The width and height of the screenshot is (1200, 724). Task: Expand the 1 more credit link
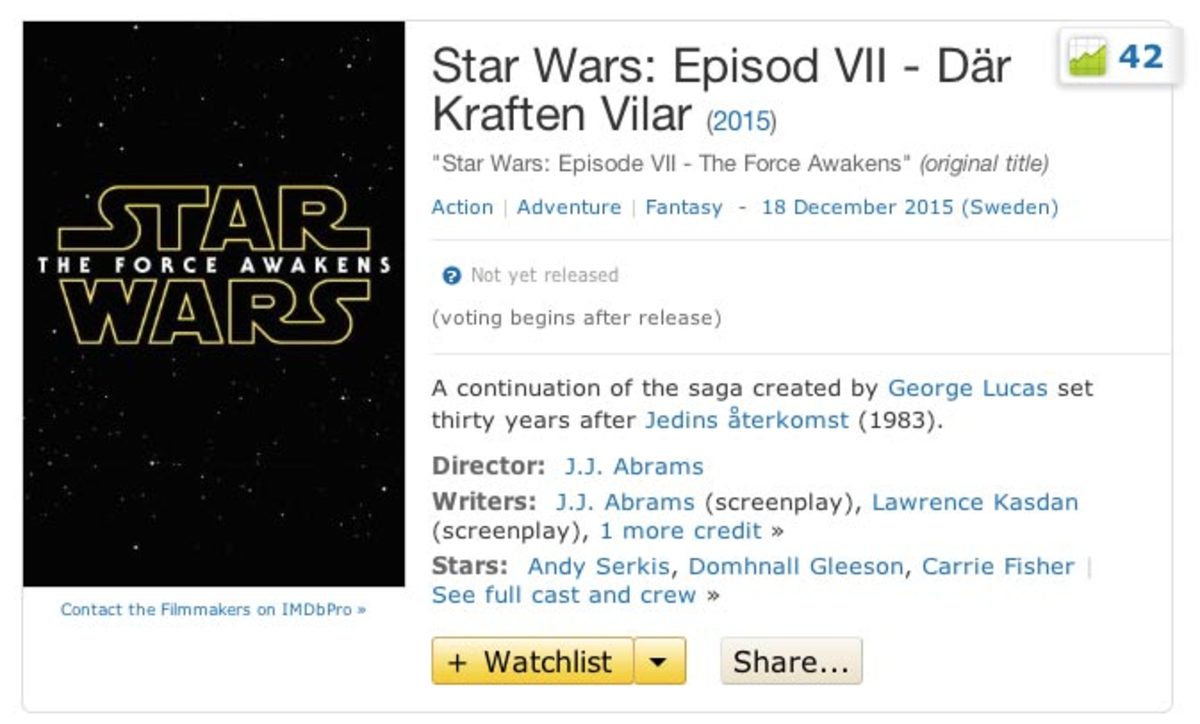point(680,531)
